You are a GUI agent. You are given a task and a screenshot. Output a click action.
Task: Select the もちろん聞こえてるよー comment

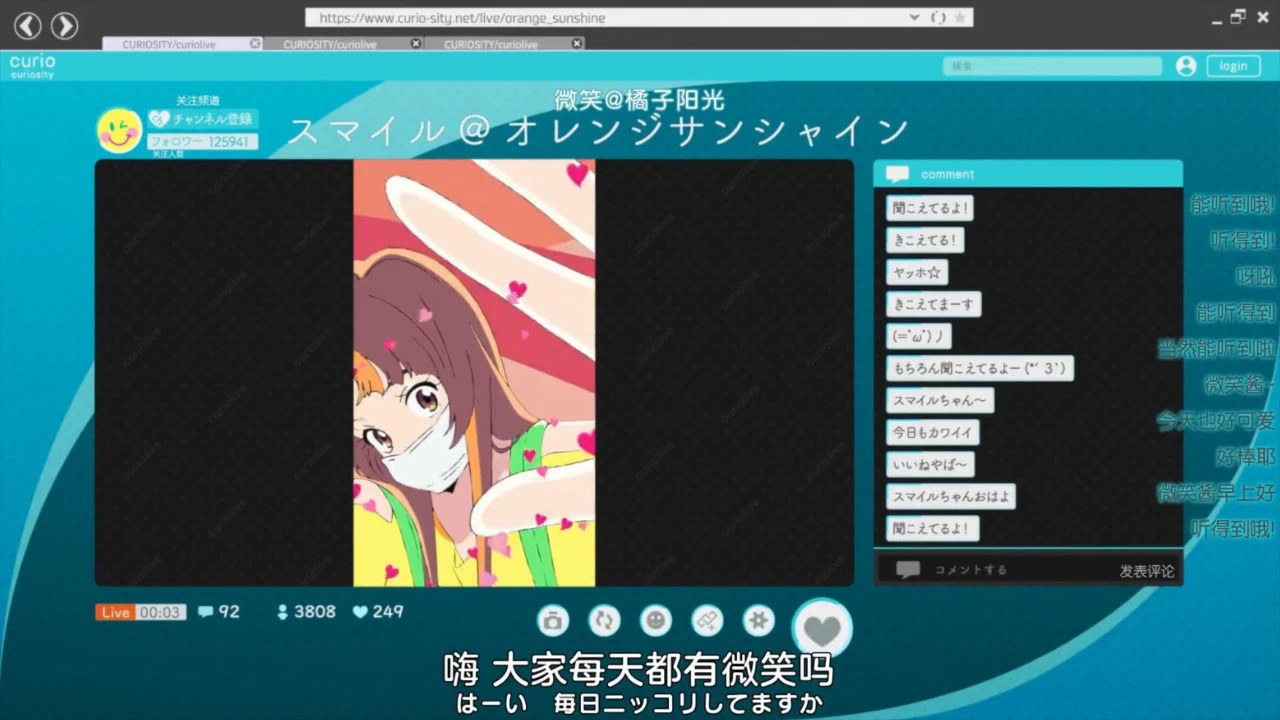tap(980, 368)
